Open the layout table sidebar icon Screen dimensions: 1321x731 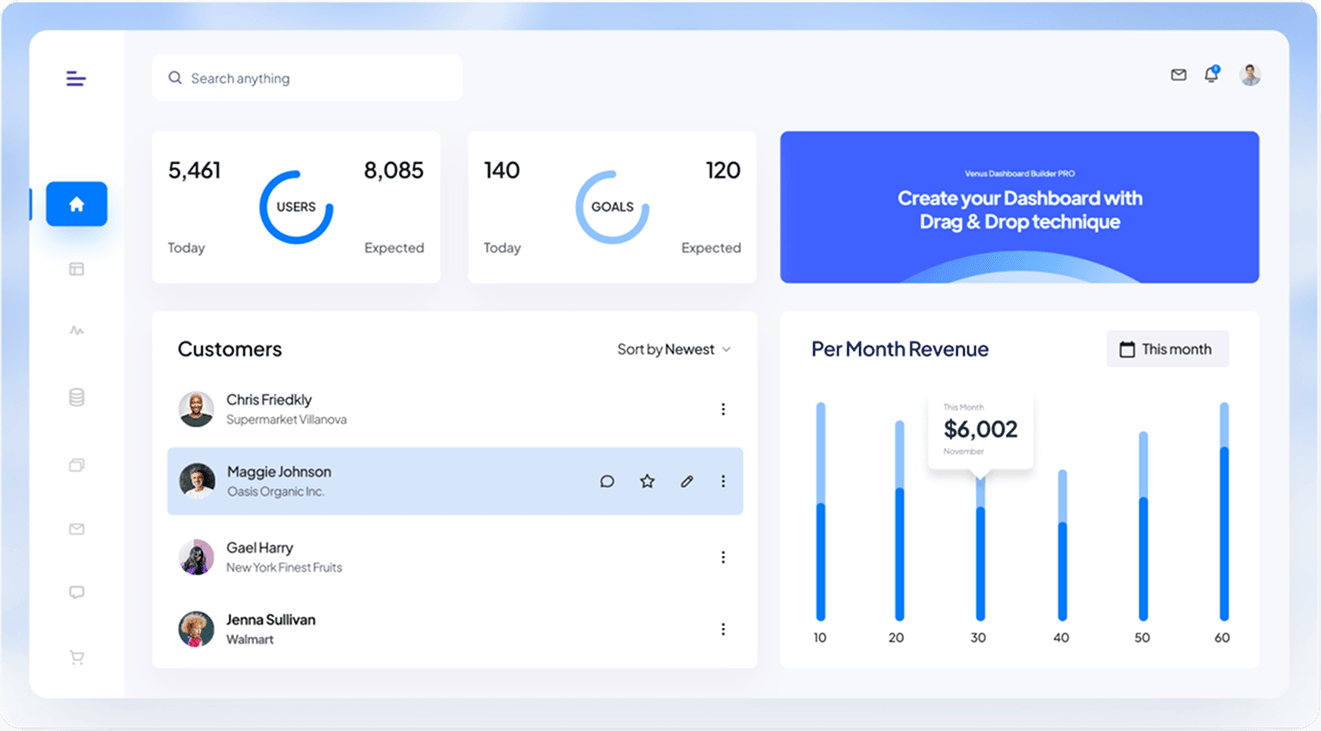click(x=77, y=269)
